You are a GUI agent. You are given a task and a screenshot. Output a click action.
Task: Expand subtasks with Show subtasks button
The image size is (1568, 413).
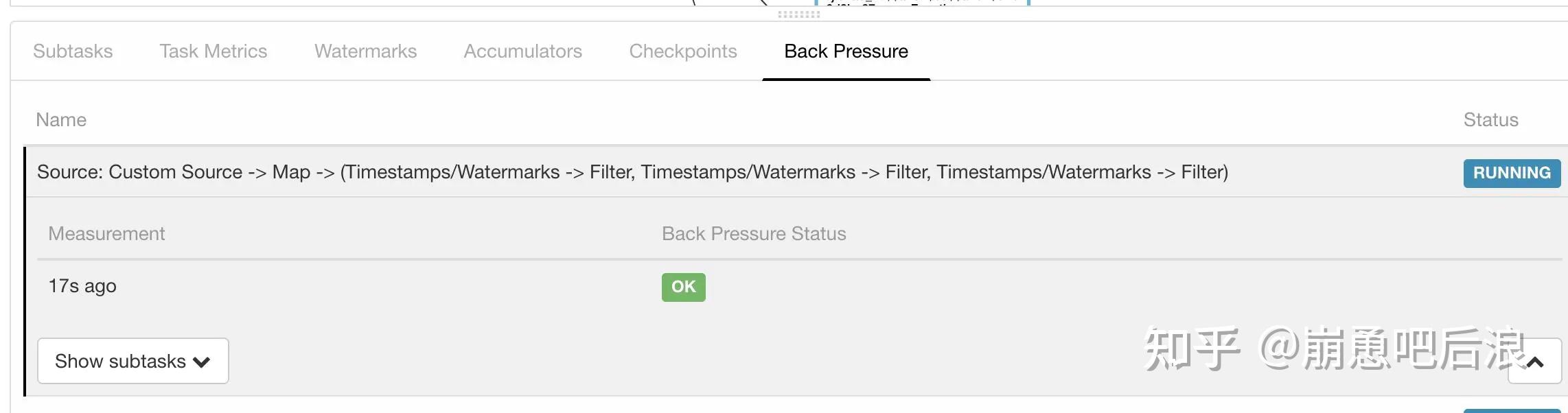(132, 361)
